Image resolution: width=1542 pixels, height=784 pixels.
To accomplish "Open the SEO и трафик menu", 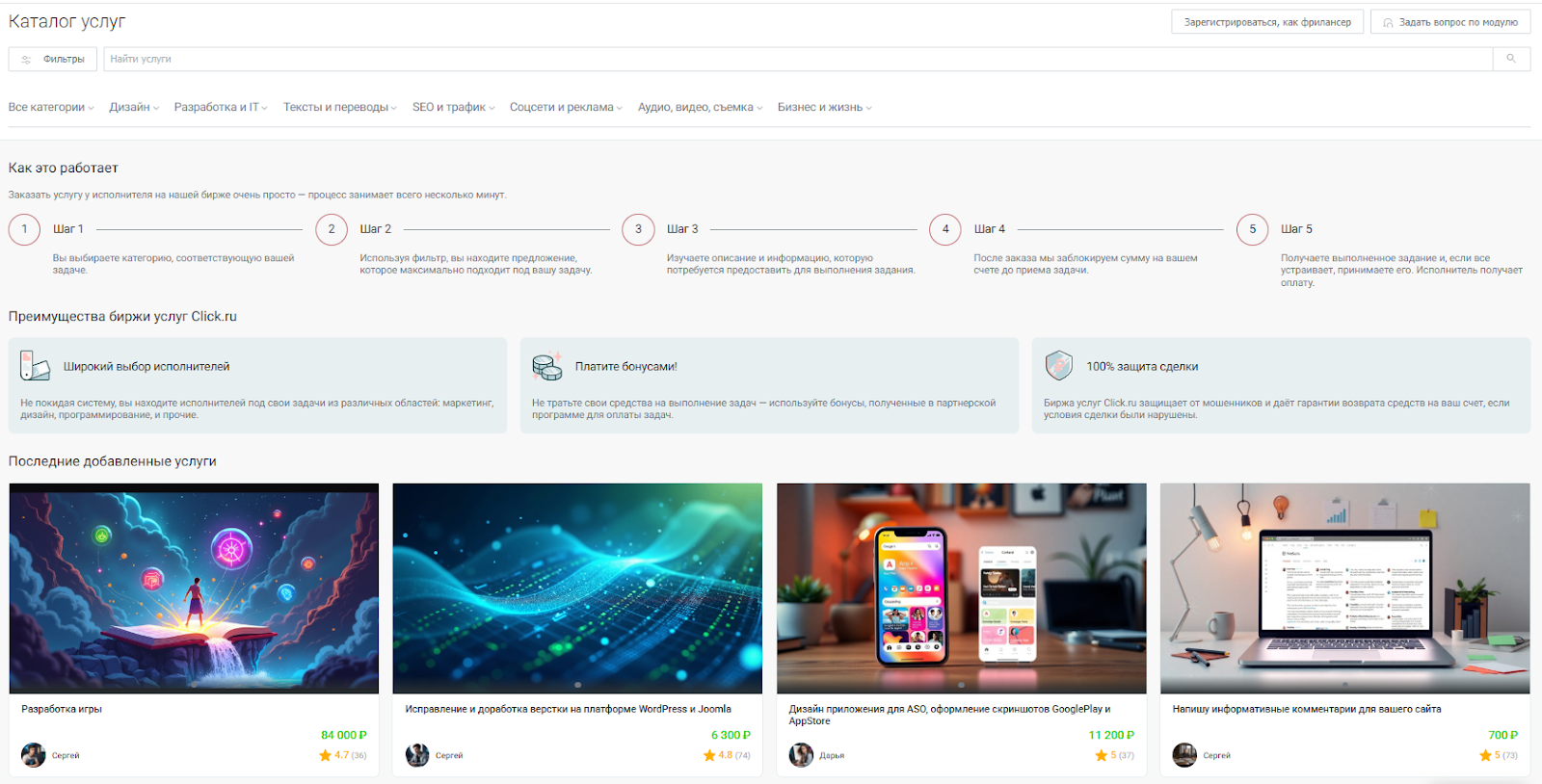I will point(453,108).
